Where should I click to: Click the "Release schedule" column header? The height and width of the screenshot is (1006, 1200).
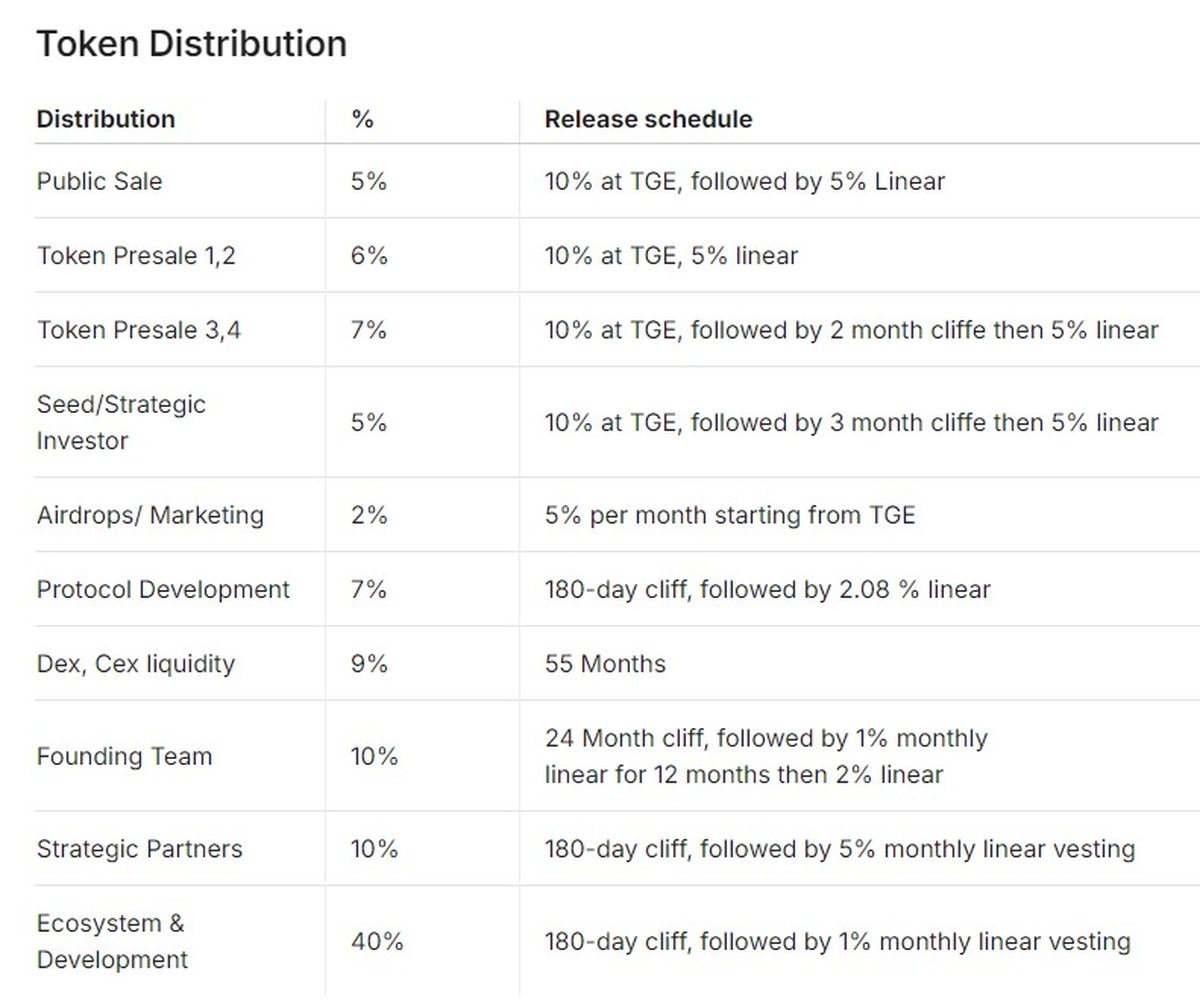coord(648,119)
